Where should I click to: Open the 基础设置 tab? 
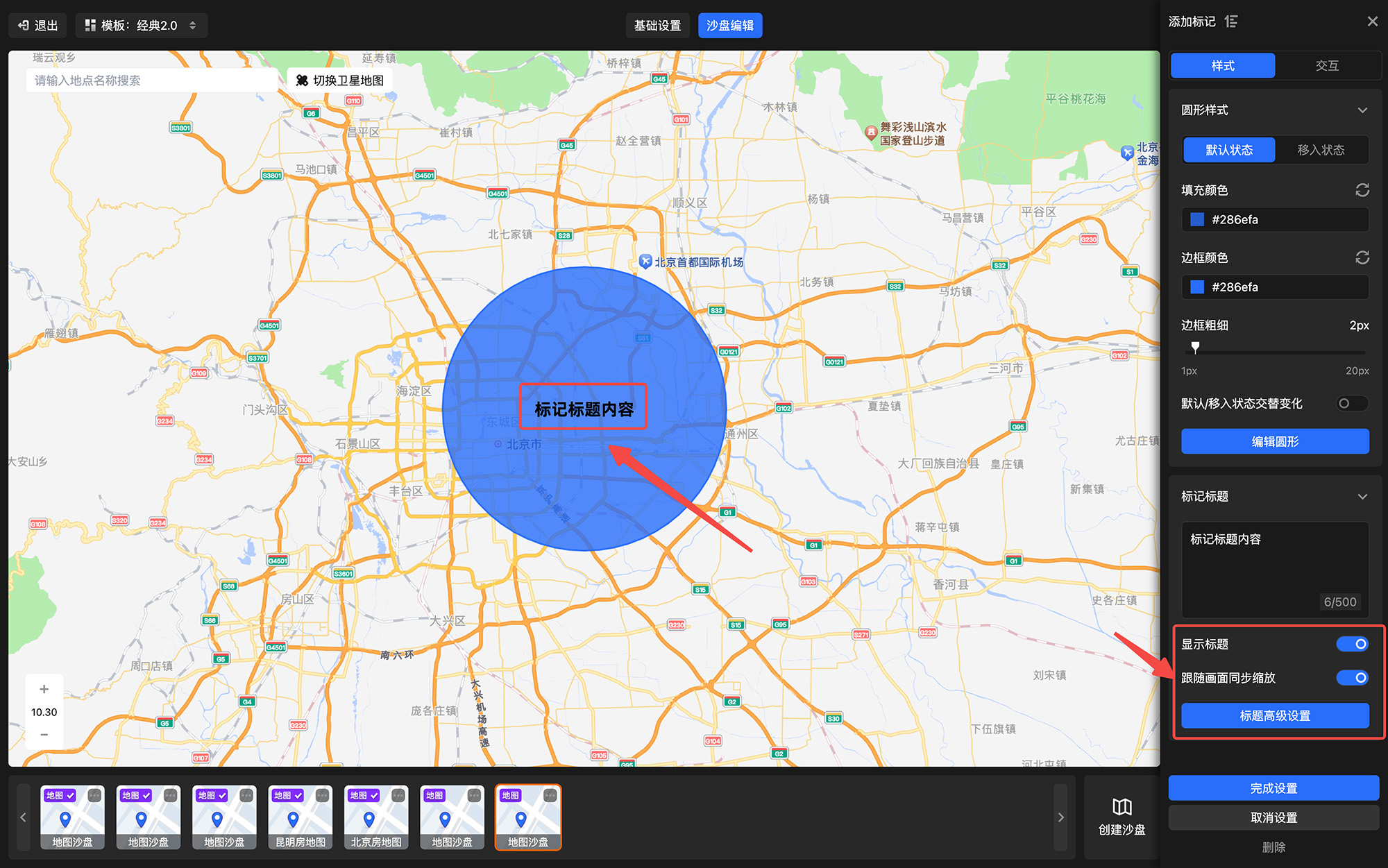(x=657, y=26)
